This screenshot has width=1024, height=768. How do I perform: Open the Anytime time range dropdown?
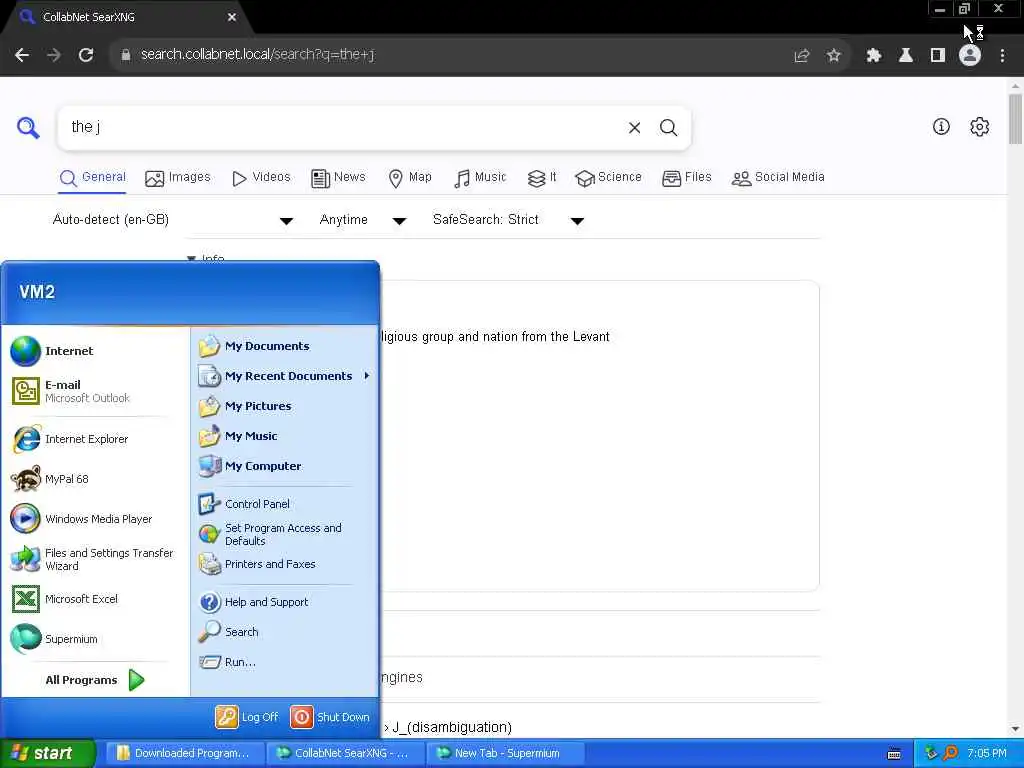point(362,220)
